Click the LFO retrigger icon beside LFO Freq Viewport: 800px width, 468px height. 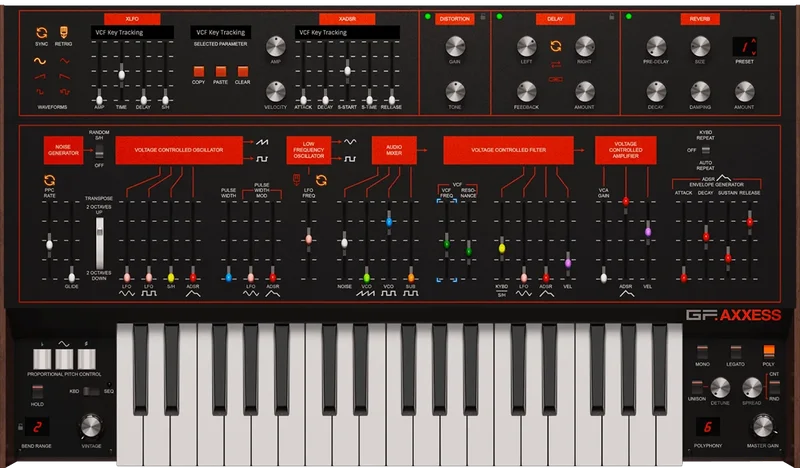point(296,179)
